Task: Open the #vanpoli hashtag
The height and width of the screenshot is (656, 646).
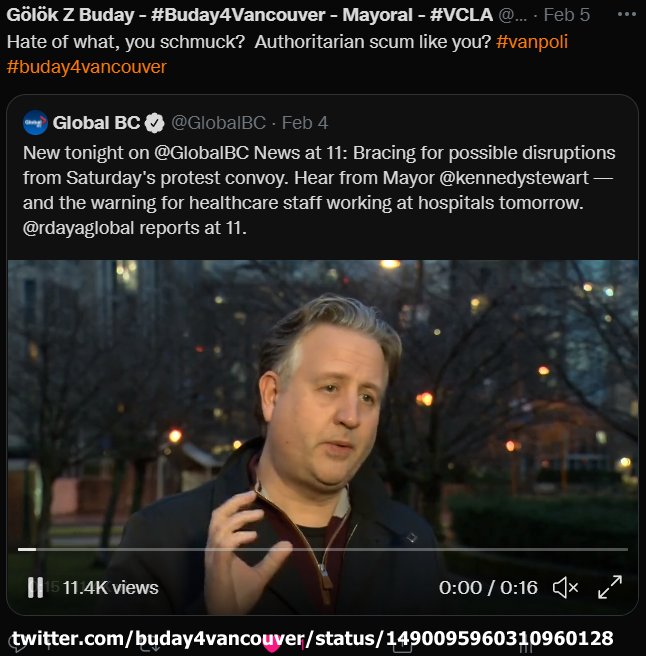Action: tap(532, 42)
